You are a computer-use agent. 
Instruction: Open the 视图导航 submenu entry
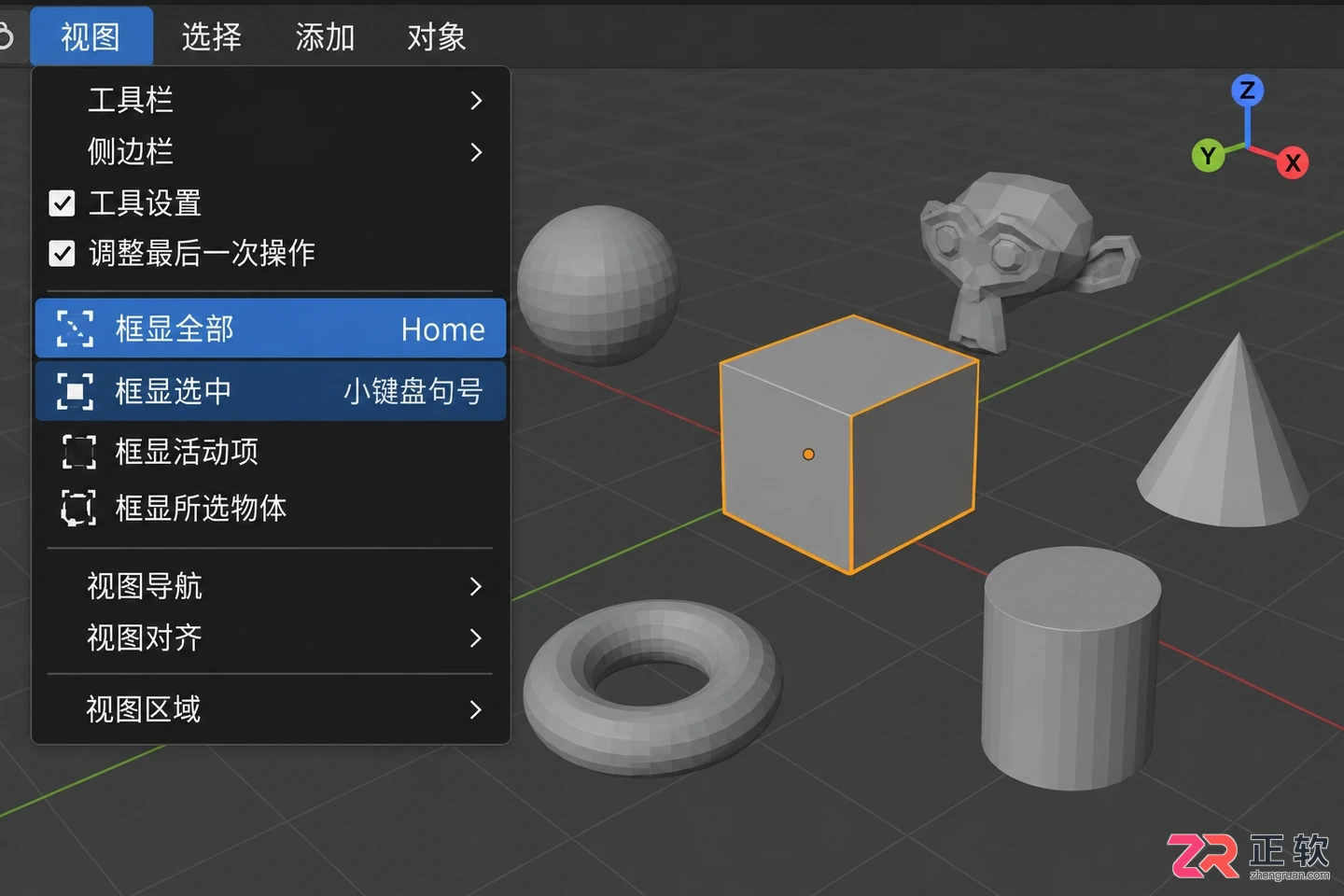click(271, 586)
